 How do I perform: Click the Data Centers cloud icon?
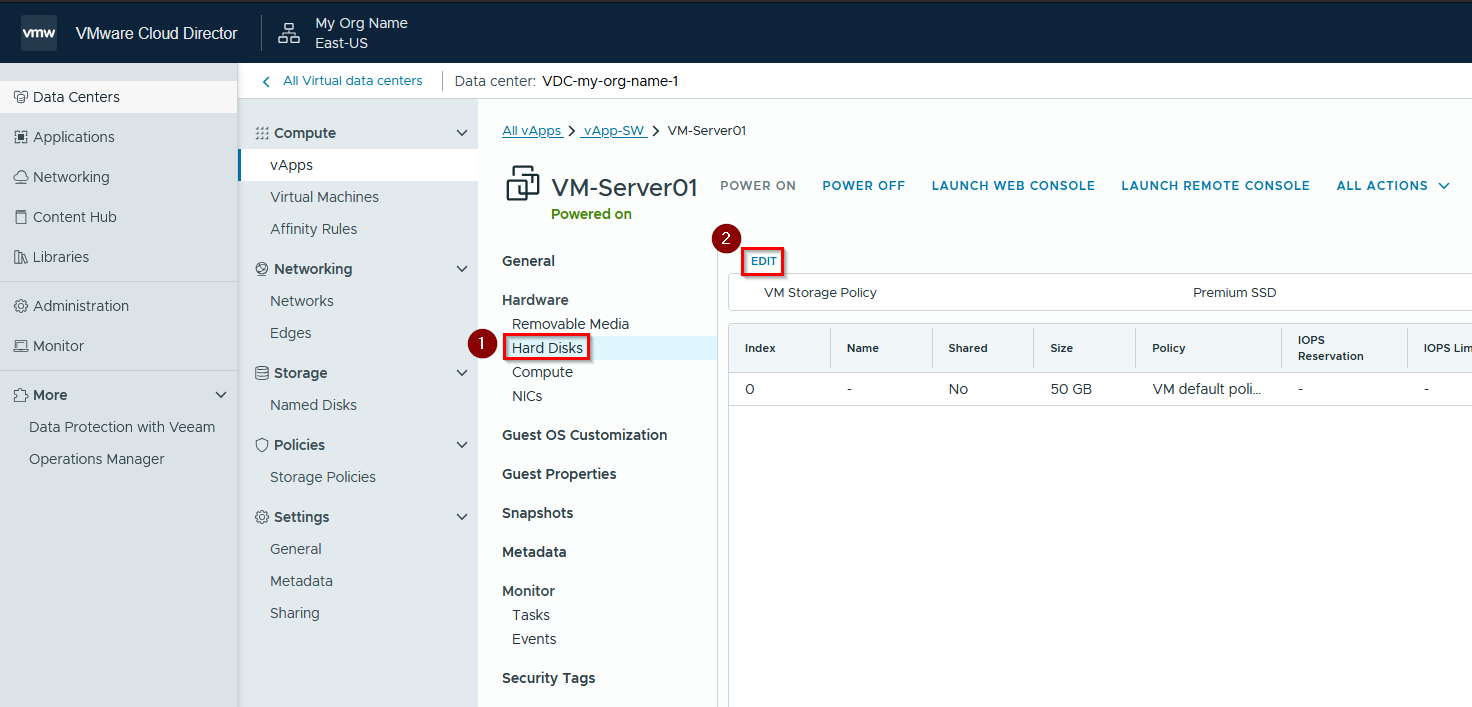point(21,97)
